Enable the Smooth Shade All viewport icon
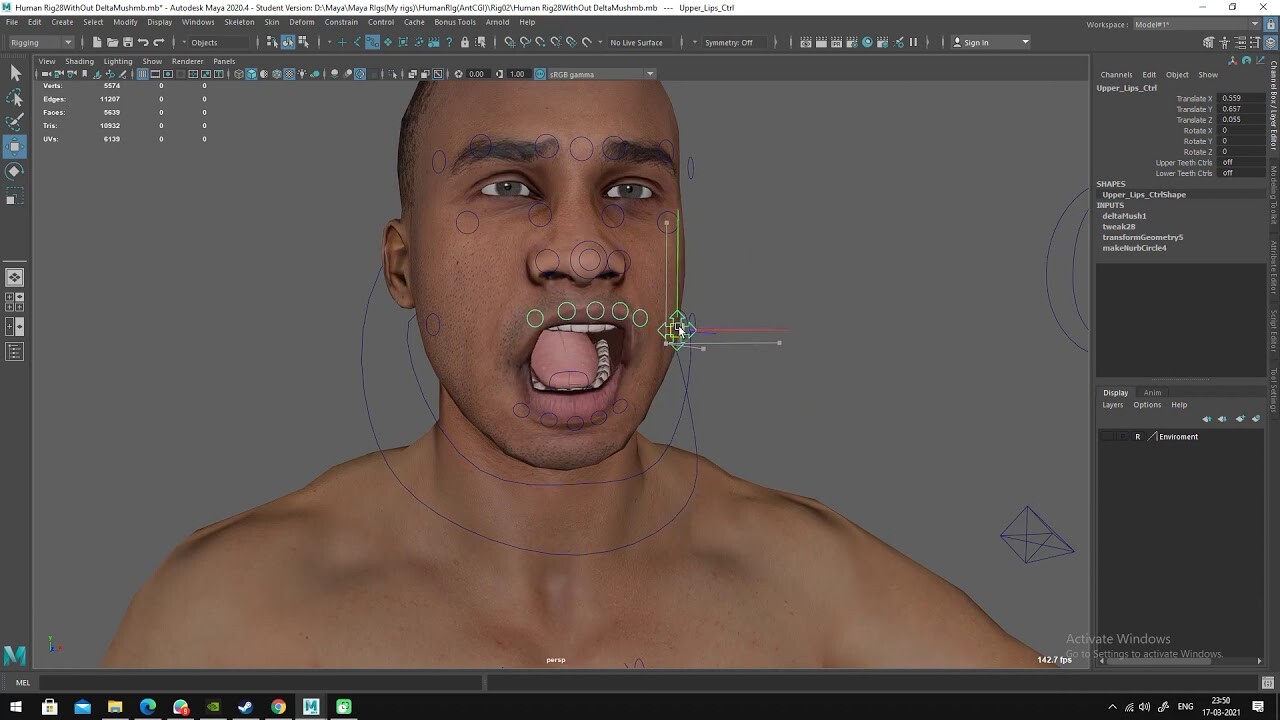Viewport: 1280px width, 720px height. (x=252, y=73)
